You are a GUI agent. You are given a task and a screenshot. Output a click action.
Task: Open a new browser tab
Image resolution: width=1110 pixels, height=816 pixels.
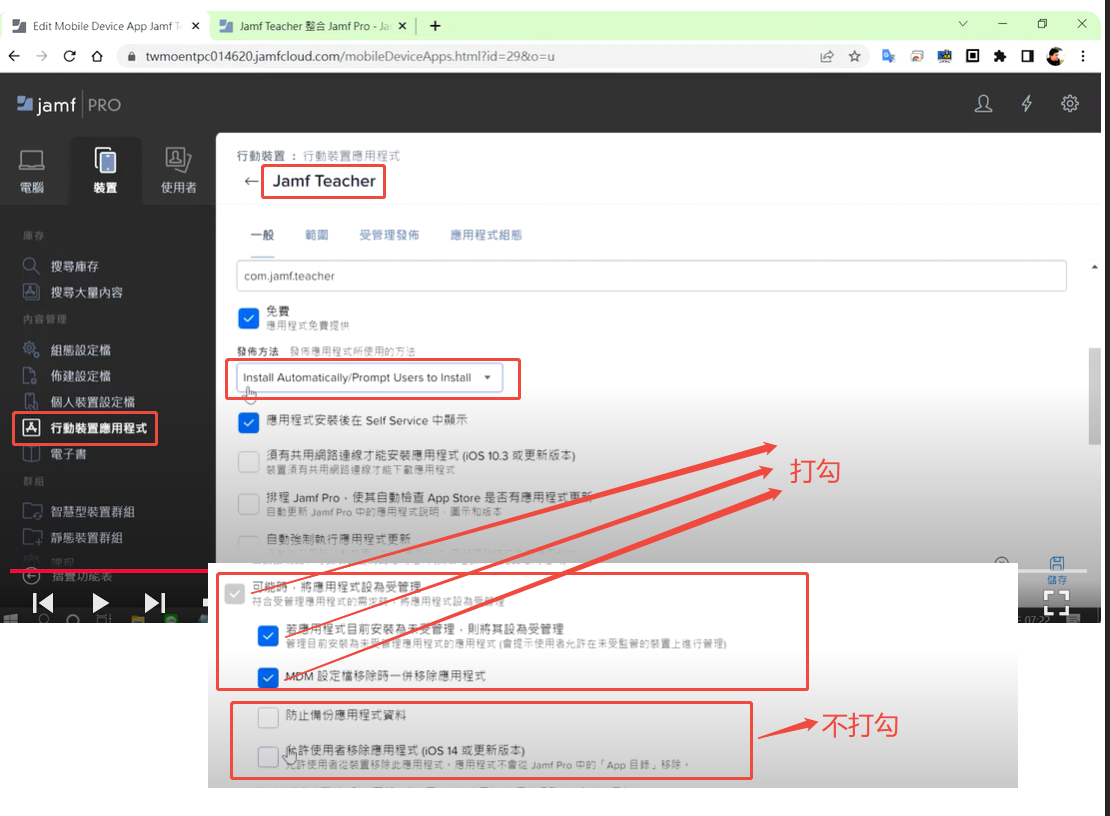coord(435,26)
